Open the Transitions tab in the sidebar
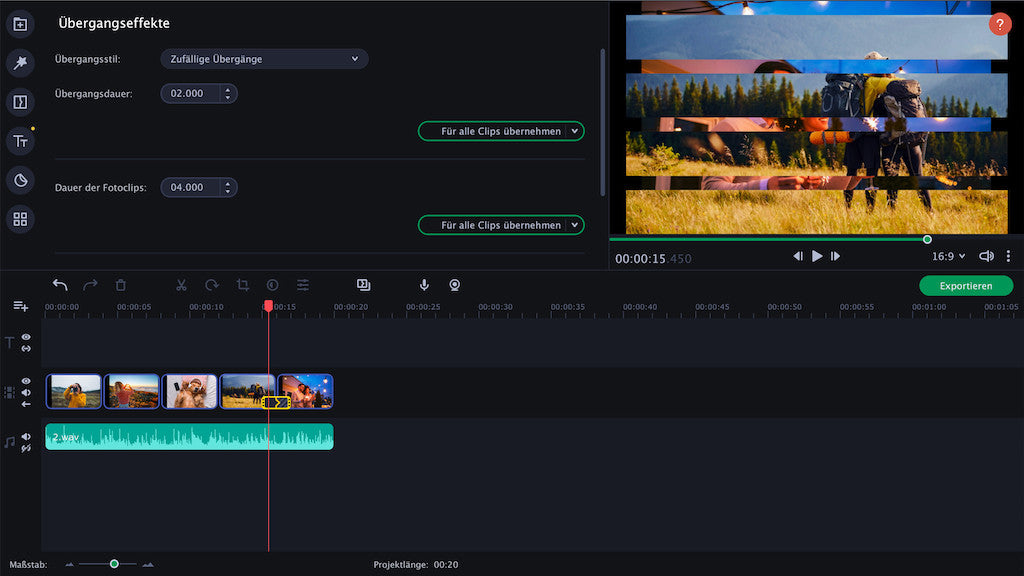This screenshot has width=1024, height=576. [20, 102]
